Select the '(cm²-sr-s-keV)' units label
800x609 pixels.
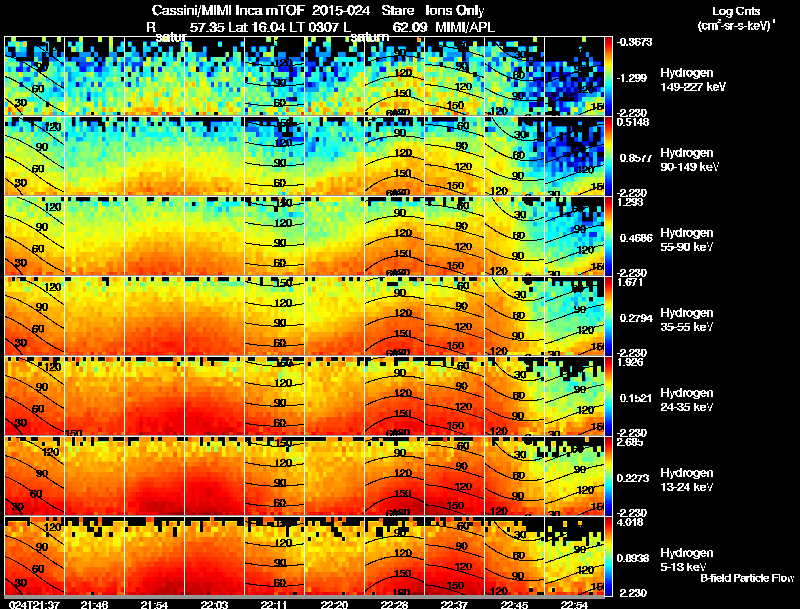[735, 26]
